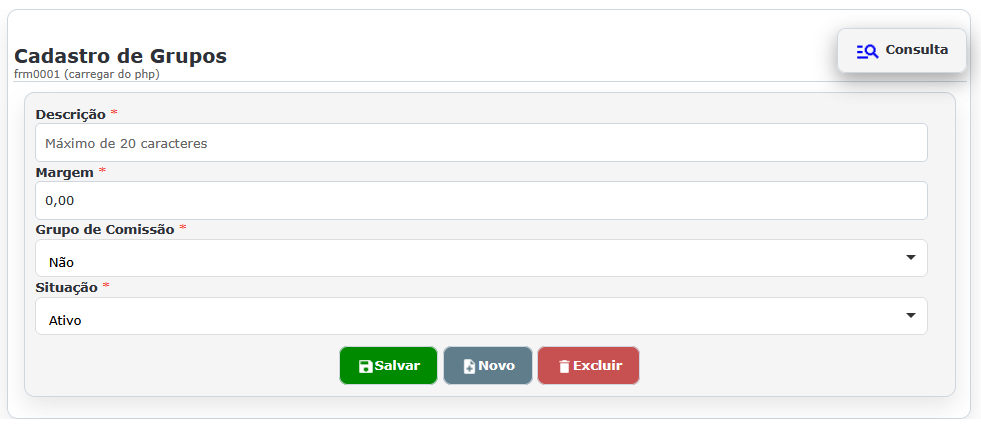Click the frm0001 subtitle text
The width and height of the screenshot is (981, 427).
pos(87,74)
